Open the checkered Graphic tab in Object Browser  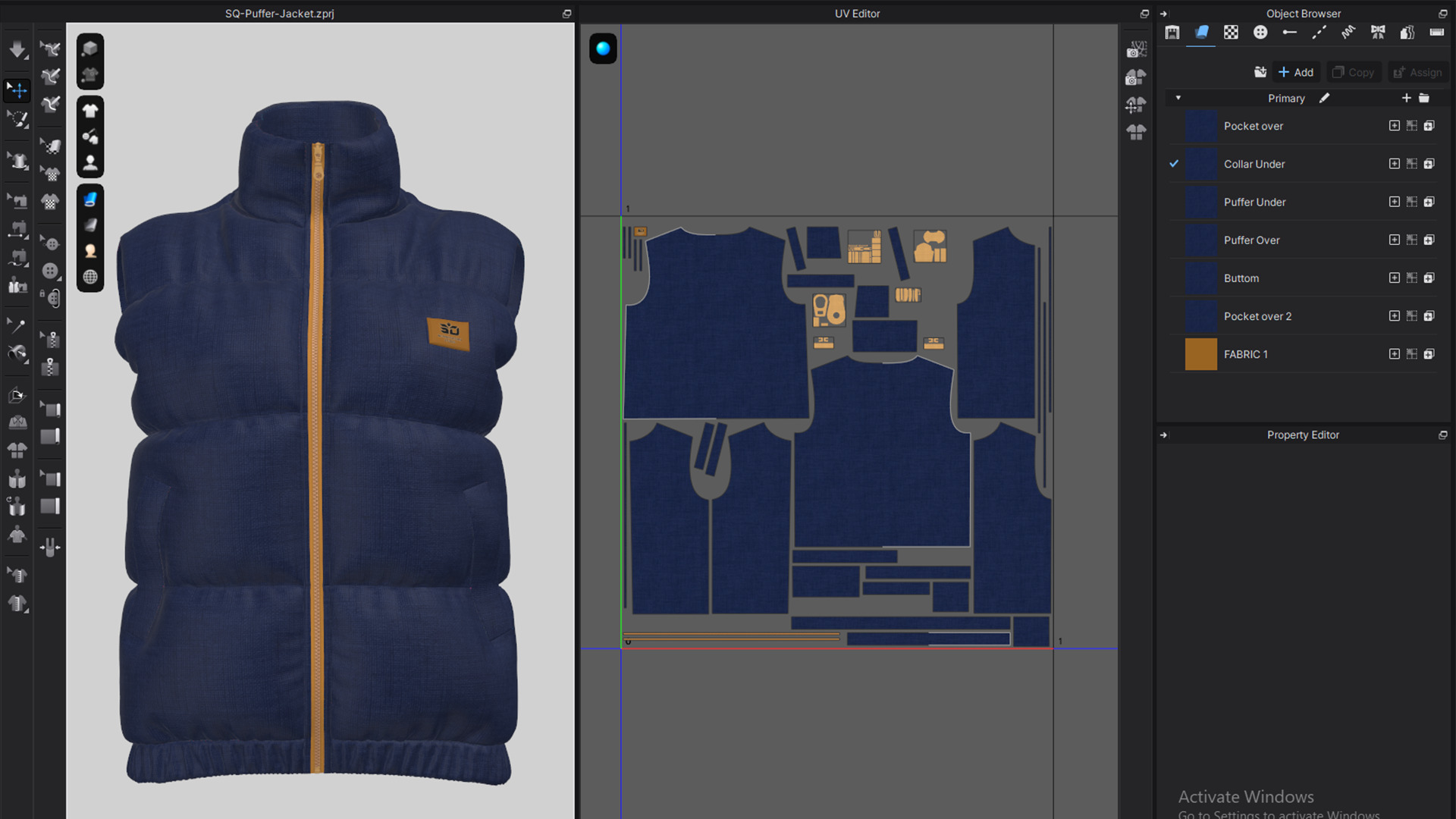1231,32
